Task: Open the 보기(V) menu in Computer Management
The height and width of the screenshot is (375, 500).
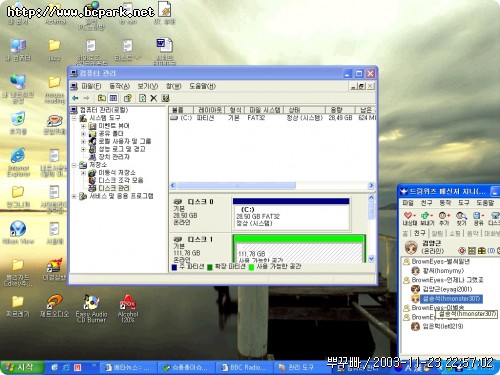Action: pyautogui.click(x=148, y=86)
